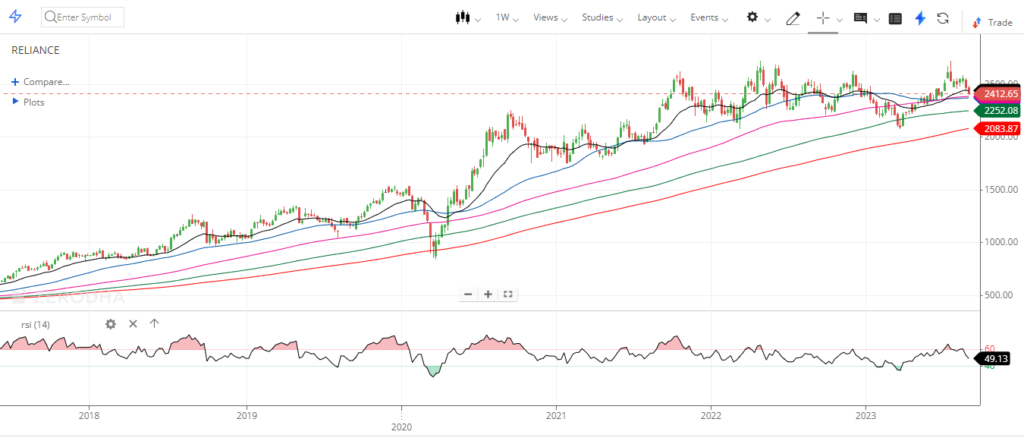Screen dimensions: 1024x441
Task: Open the 1W timeframe dropdown
Action: tap(507, 18)
